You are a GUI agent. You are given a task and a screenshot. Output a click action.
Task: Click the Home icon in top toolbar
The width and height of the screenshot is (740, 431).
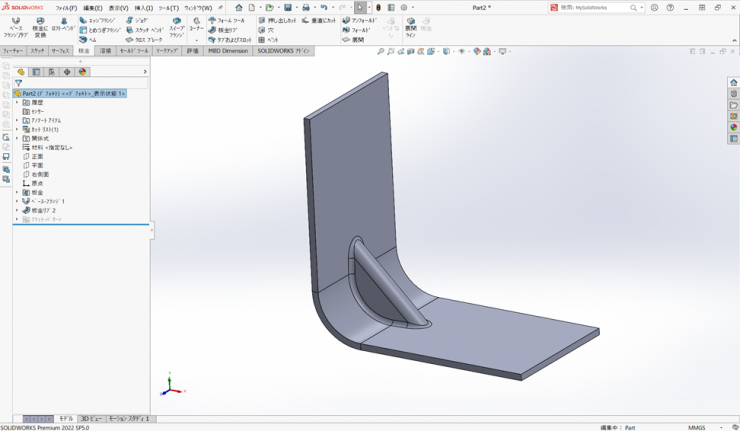tap(238, 7)
